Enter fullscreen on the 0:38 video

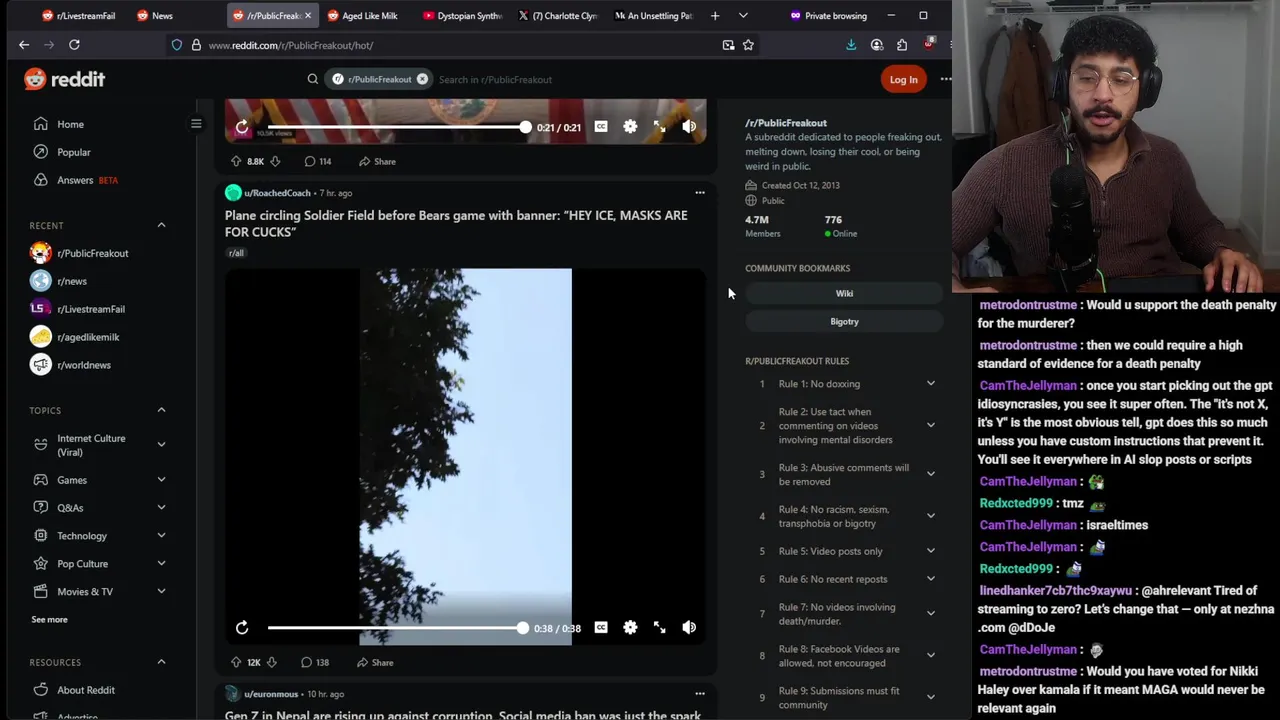[660, 627]
